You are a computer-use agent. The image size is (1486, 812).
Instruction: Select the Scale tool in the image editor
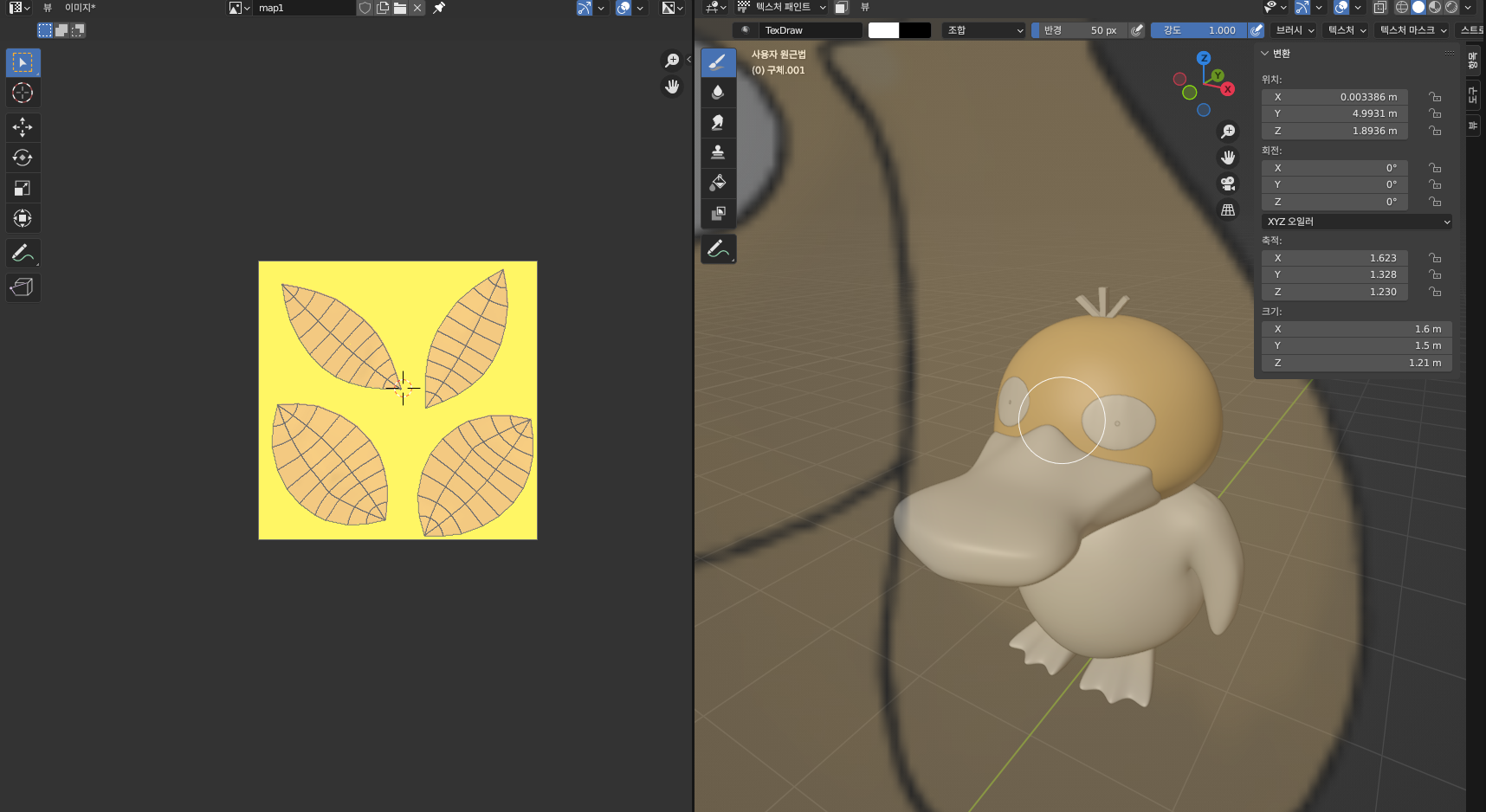[x=23, y=188]
